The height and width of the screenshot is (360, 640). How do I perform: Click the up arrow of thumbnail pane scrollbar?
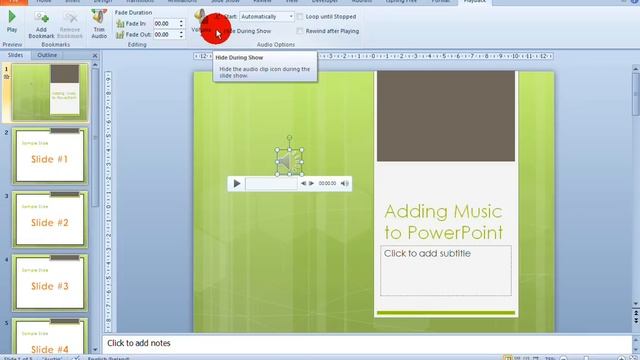click(95, 64)
